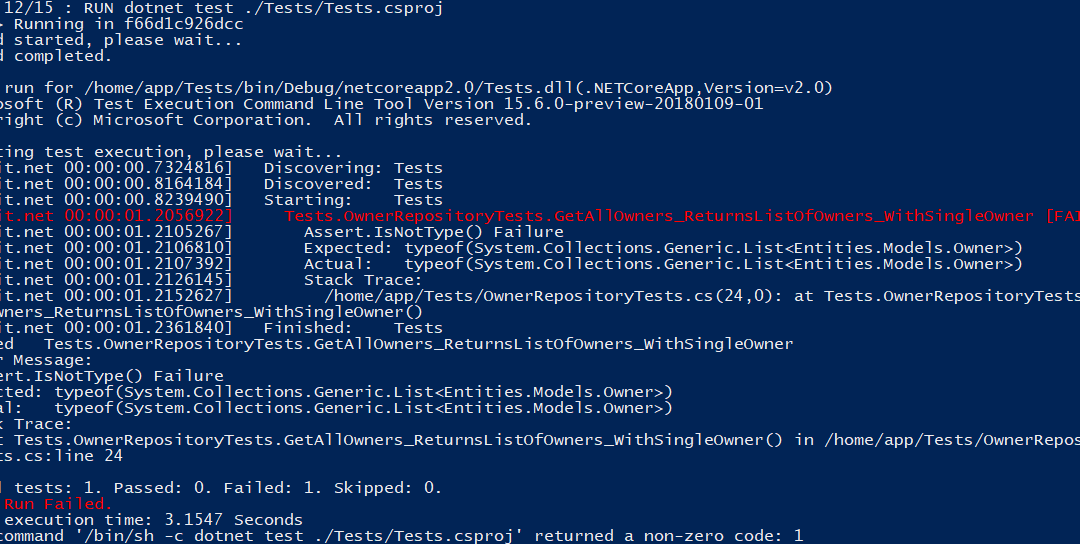Click the red failed test name line

pyautogui.click(x=660, y=216)
